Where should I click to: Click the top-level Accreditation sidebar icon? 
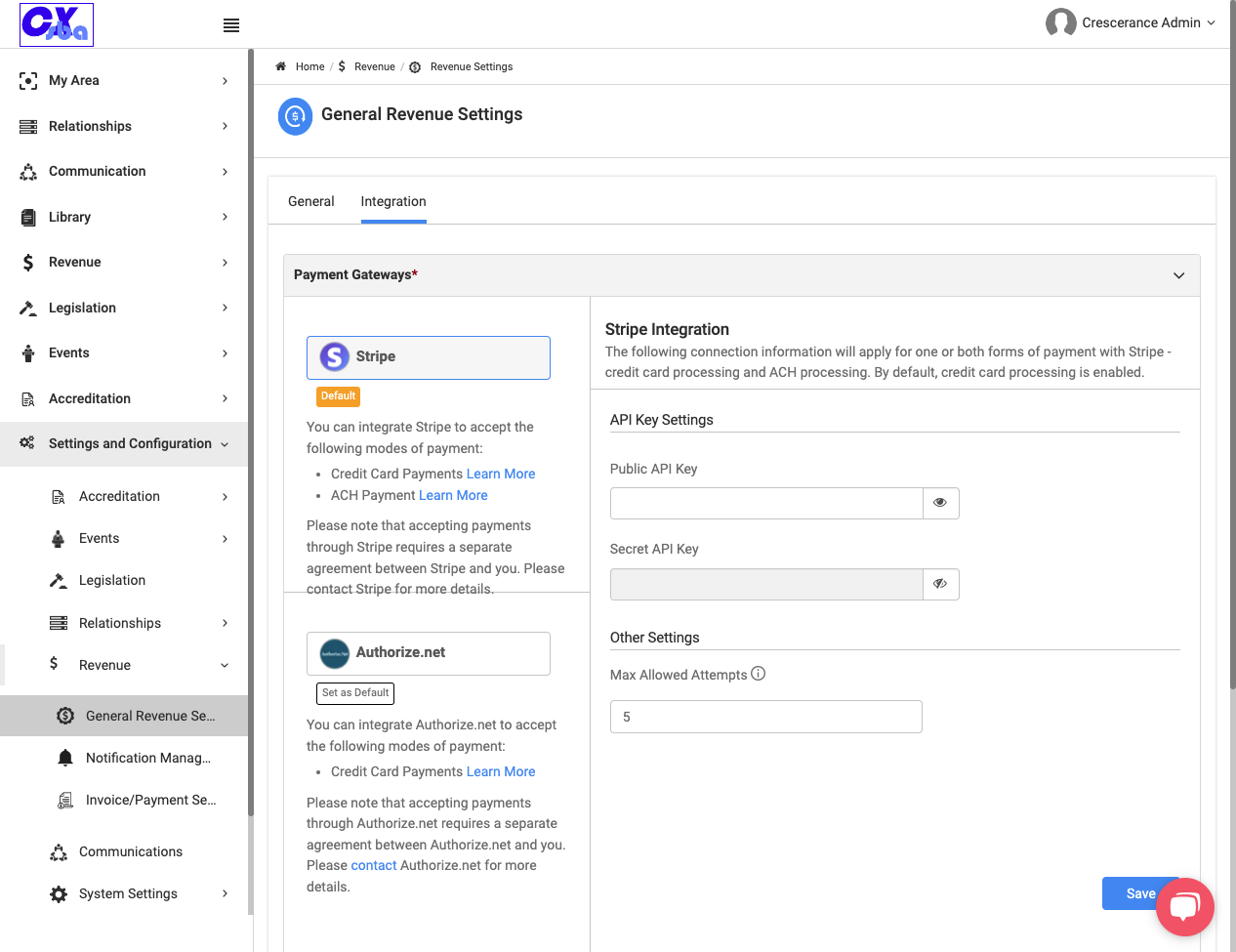pos(28,398)
